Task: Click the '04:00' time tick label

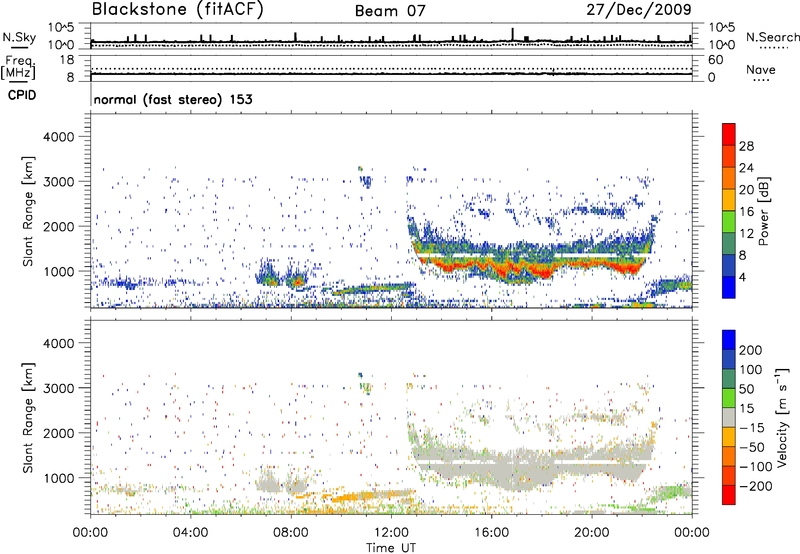Action: point(190,533)
